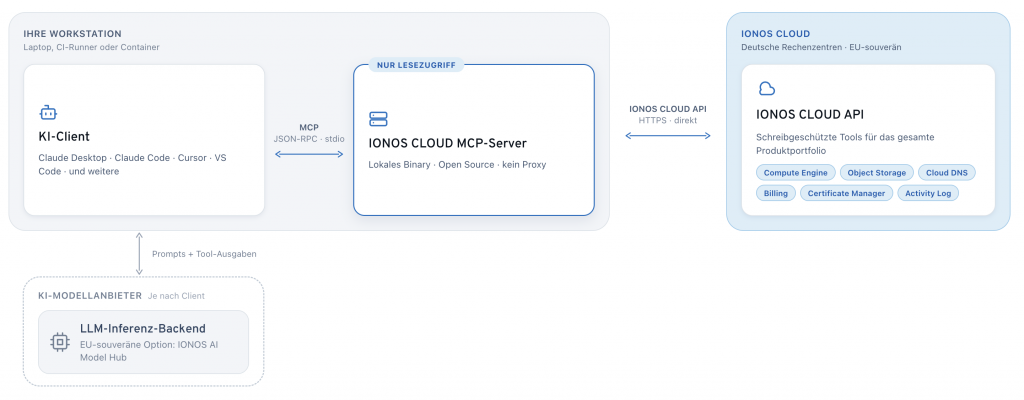The height and width of the screenshot is (400, 1024).
Task: Select the Activity Log tag
Action: tap(928, 193)
